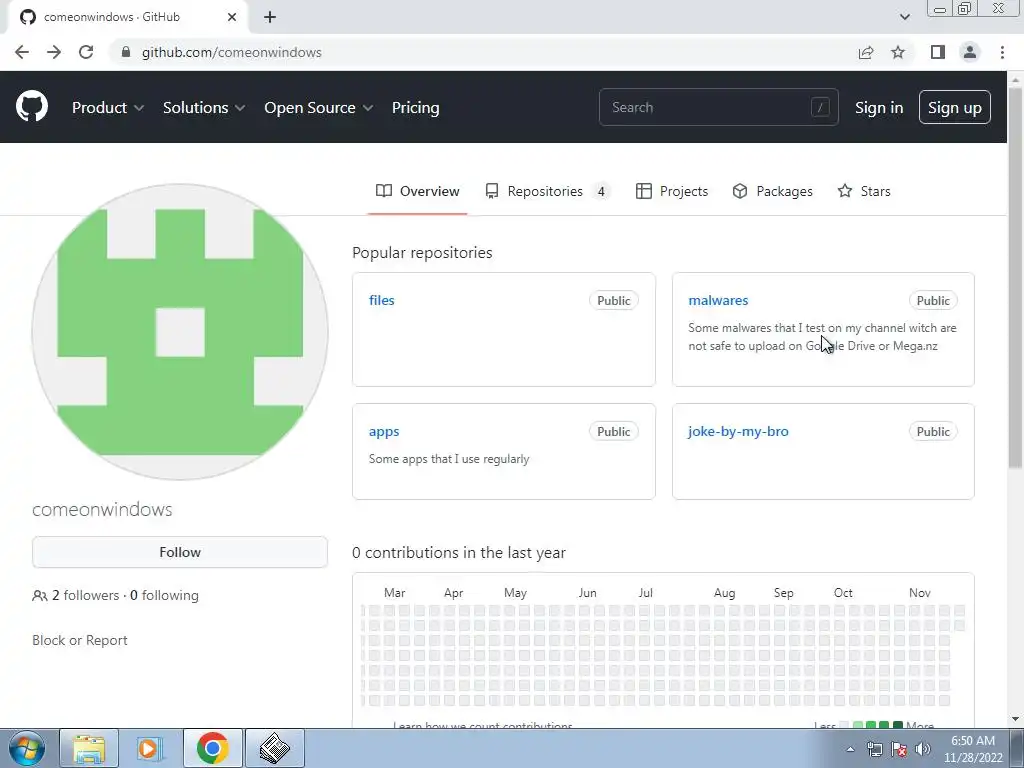
Task: Click the Follow button
Action: [x=180, y=552]
